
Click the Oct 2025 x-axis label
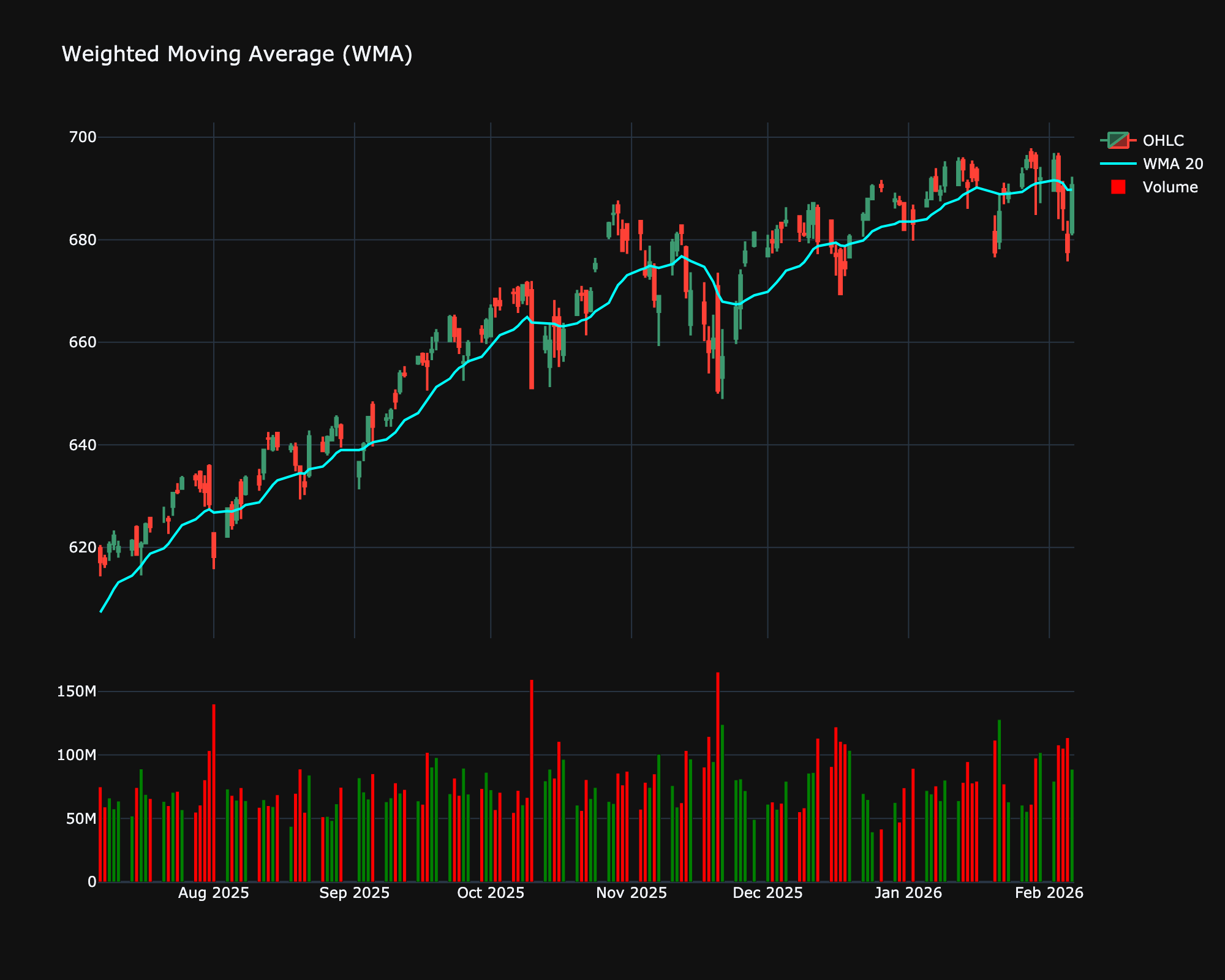click(491, 893)
